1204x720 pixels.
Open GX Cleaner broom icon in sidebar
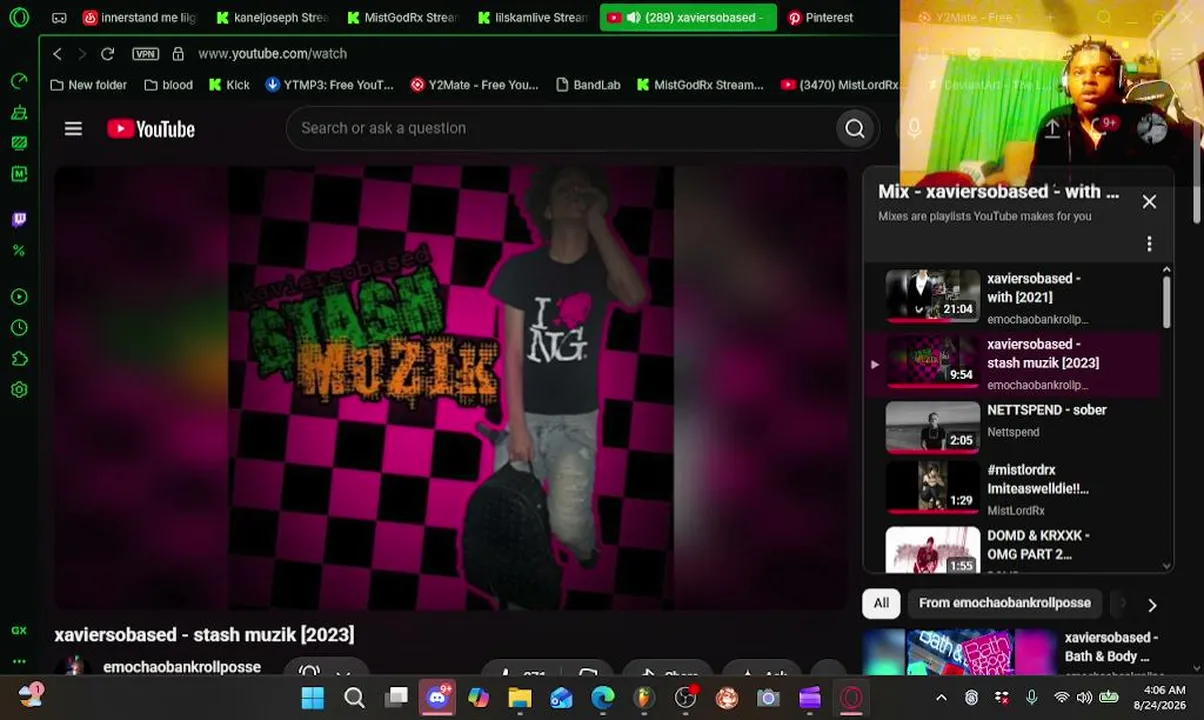(x=19, y=112)
